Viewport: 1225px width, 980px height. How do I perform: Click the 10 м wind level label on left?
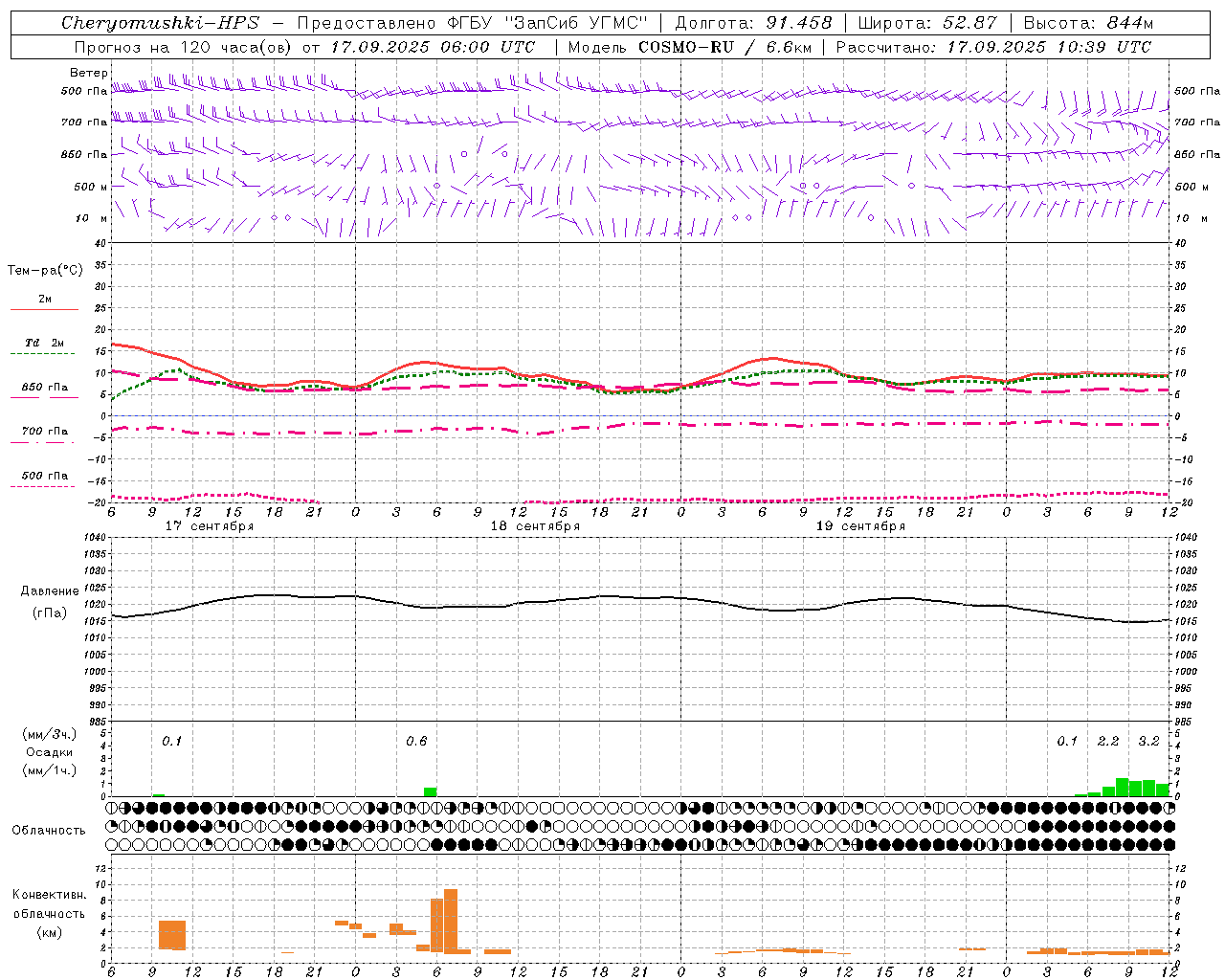92,218
